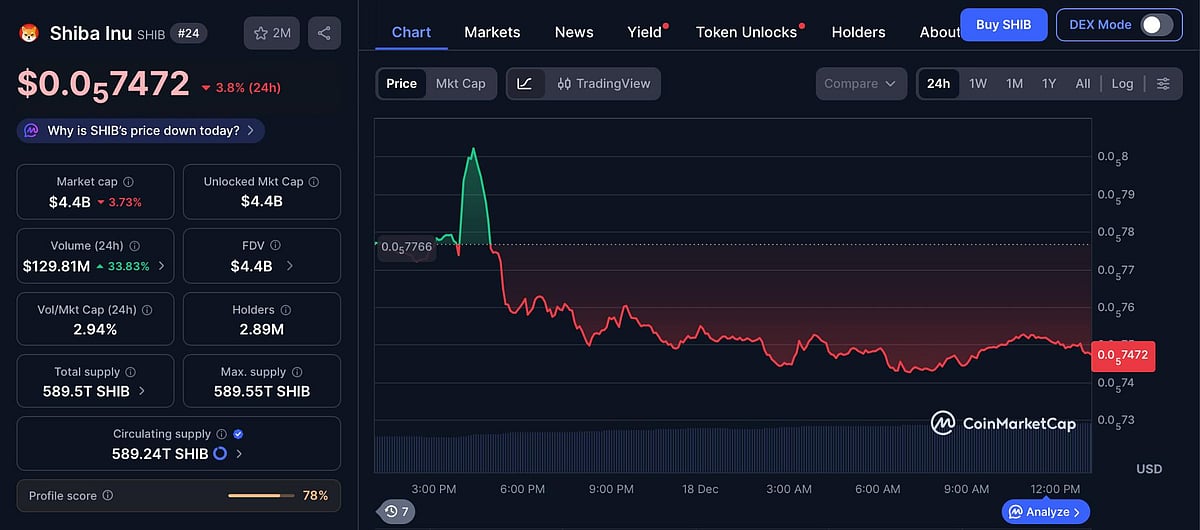1200x530 pixels.
Task: Click the verified badge by Circulating supply
Action: click(x=238, y=434)
